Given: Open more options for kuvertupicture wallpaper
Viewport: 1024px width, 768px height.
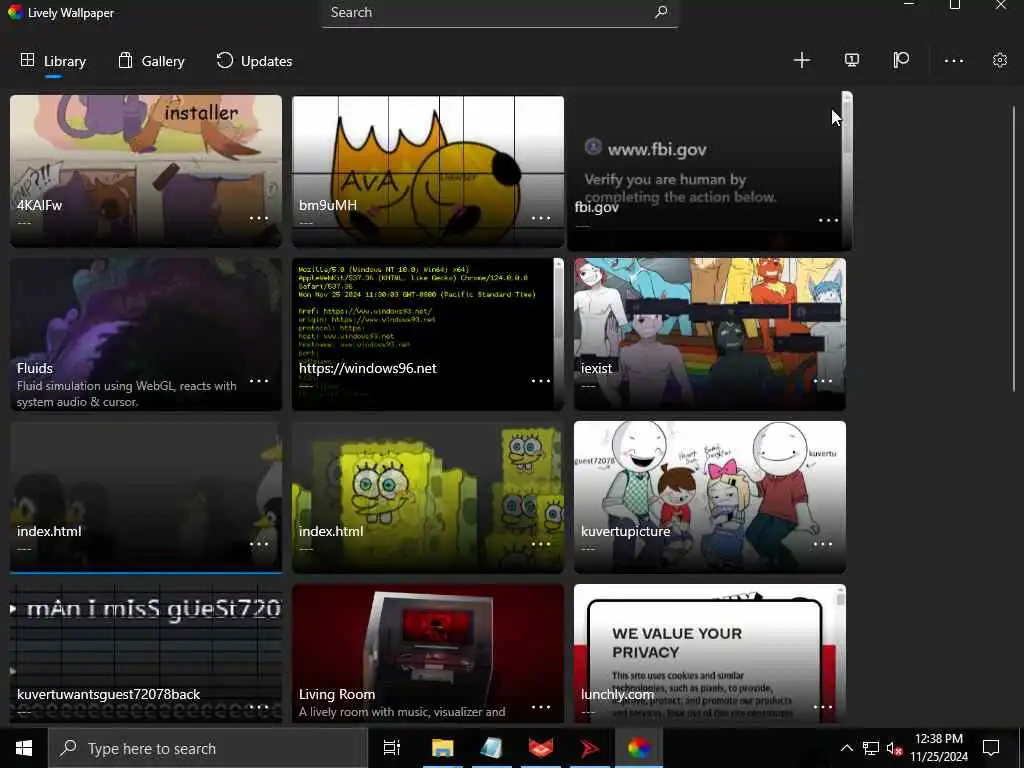Looking at the screenshot, I should (x=823, y=544).
